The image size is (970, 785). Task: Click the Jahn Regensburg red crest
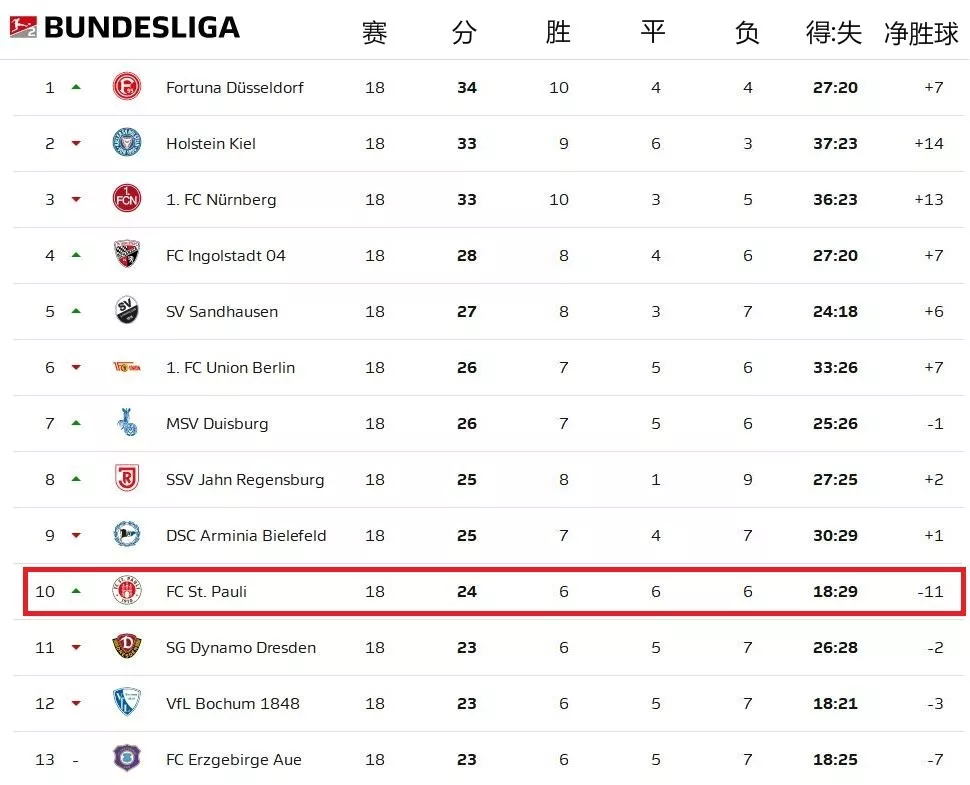[127, 478]
